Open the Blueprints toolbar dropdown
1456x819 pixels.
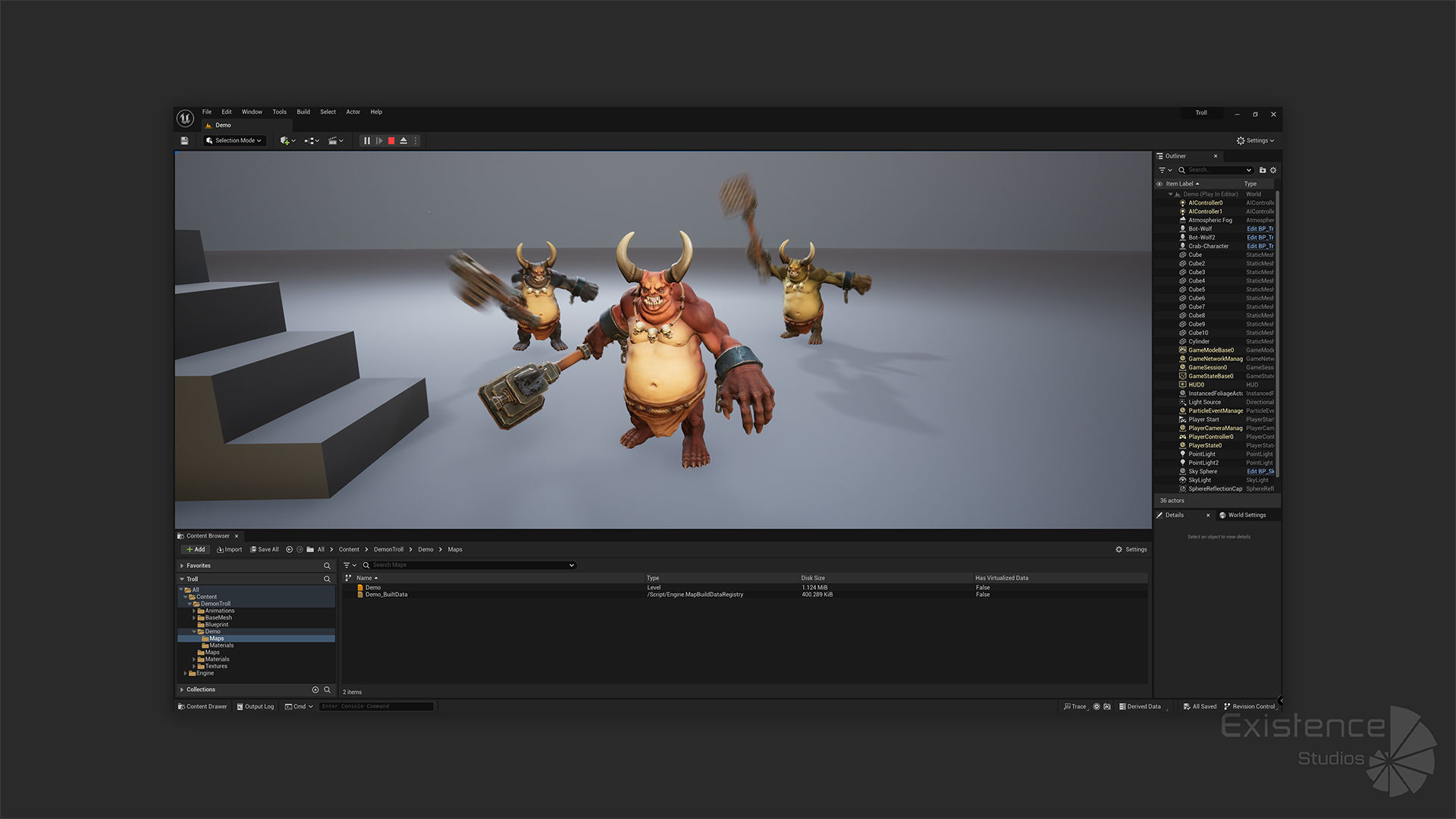pyautogui.click(x=312, y=141)
